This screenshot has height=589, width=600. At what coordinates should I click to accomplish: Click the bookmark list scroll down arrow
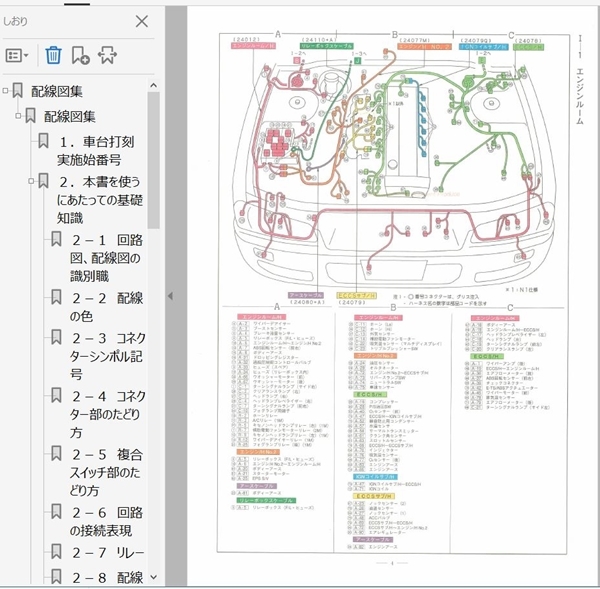(153, 577)
